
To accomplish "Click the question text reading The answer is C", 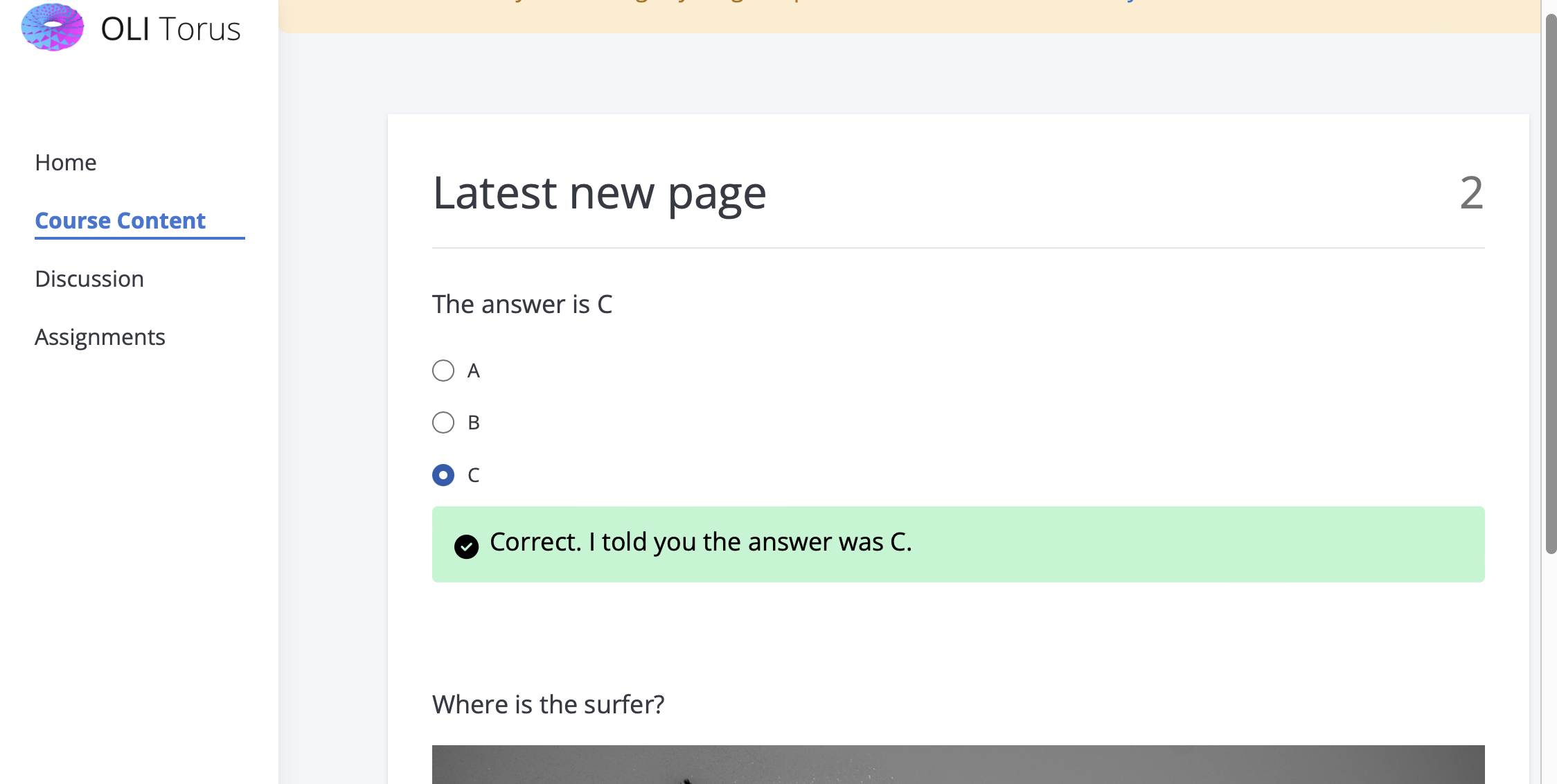I will pos(522,304).
